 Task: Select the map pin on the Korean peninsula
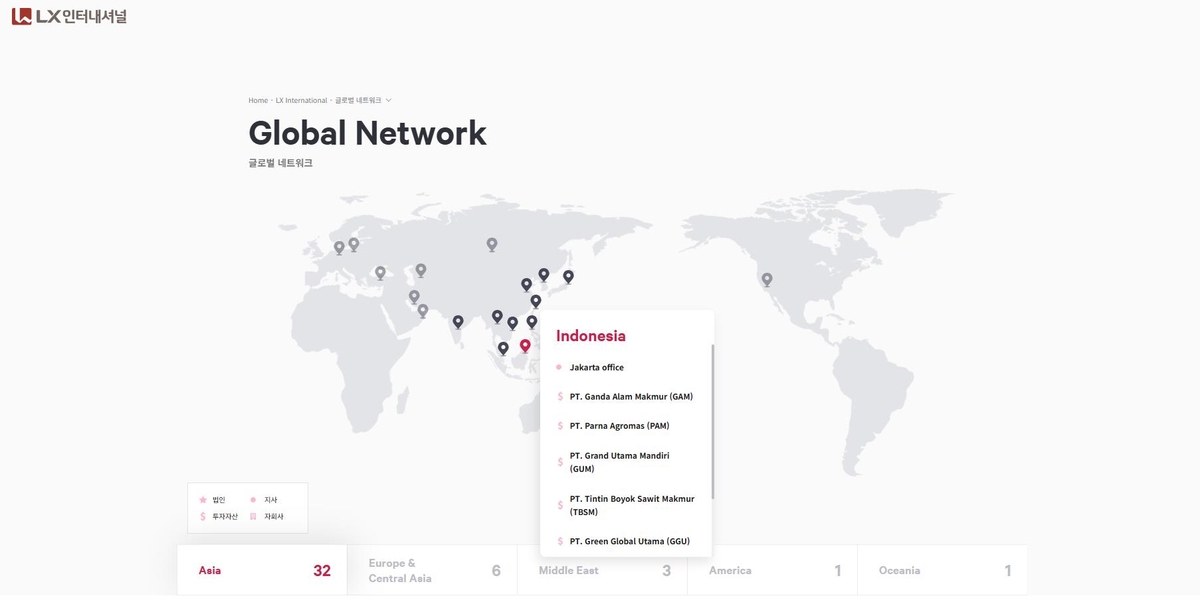tap(544, 274)
